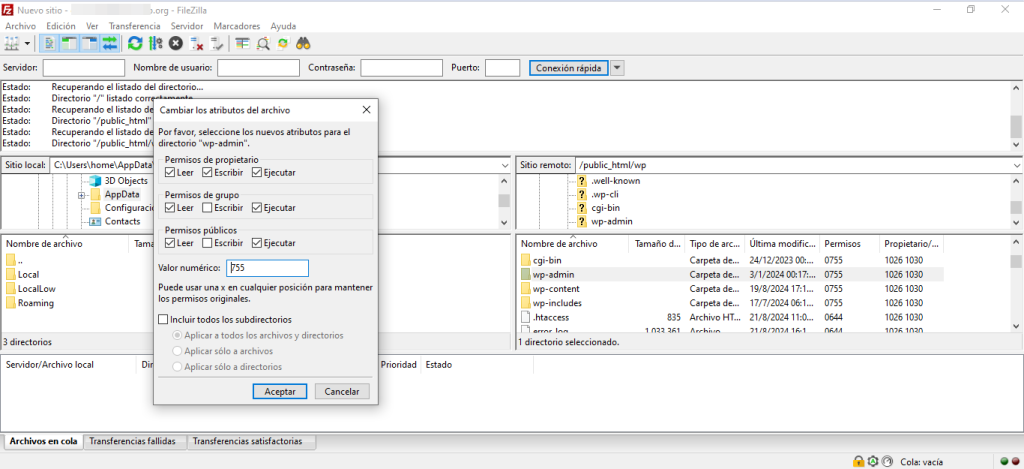Open the Edición menu
This screenshot has width=1024, height=469.
61,26
